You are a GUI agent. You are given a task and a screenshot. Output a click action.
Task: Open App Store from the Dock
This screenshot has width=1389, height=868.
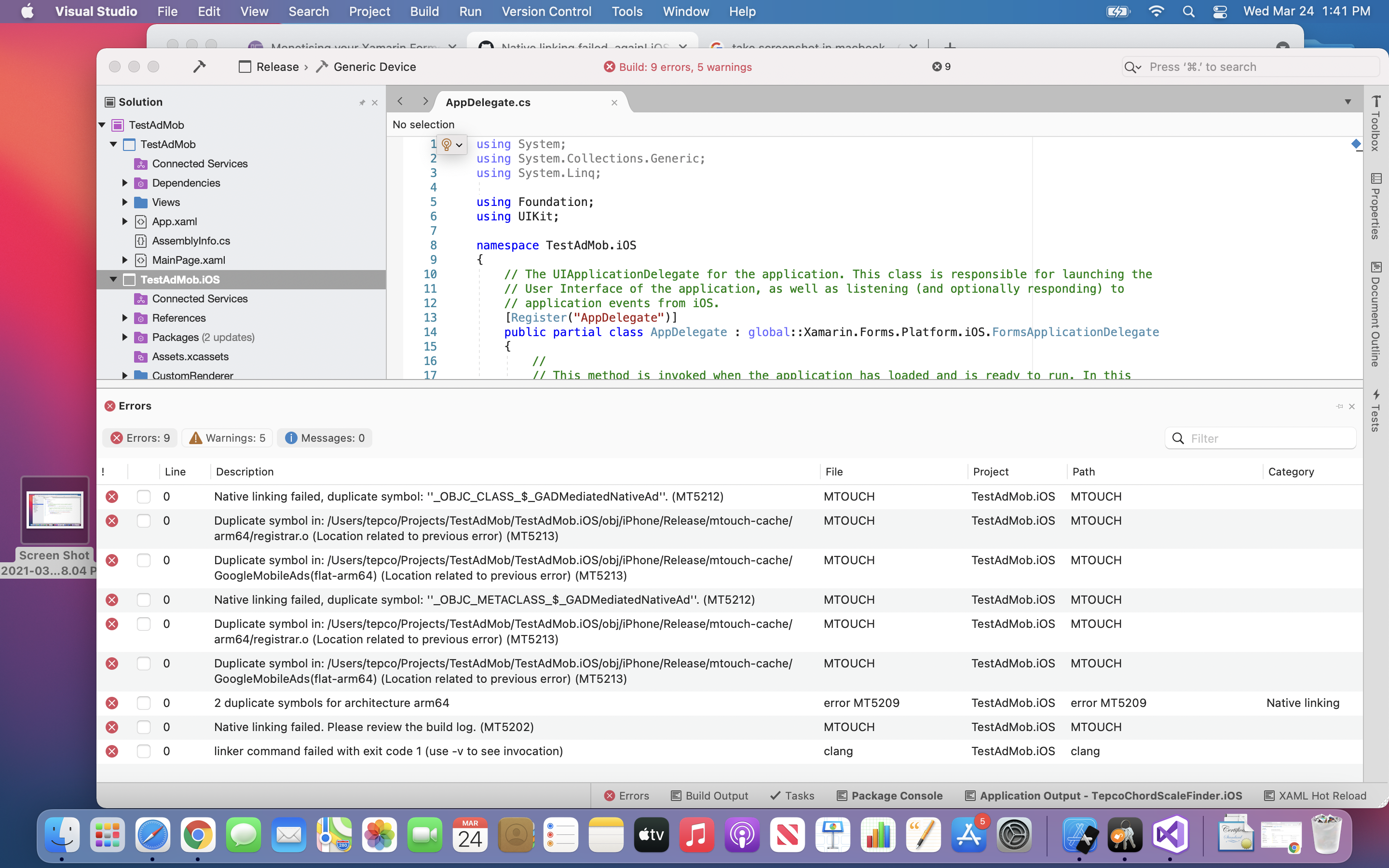[x=969, y=835]
